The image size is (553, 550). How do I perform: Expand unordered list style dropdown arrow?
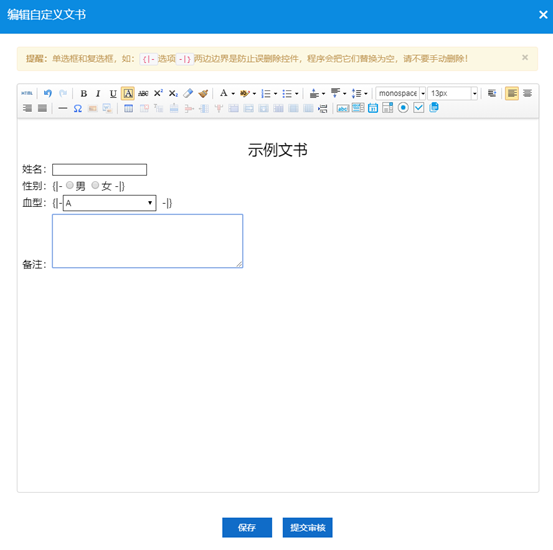pyautogui.click(x=297, y=94)
